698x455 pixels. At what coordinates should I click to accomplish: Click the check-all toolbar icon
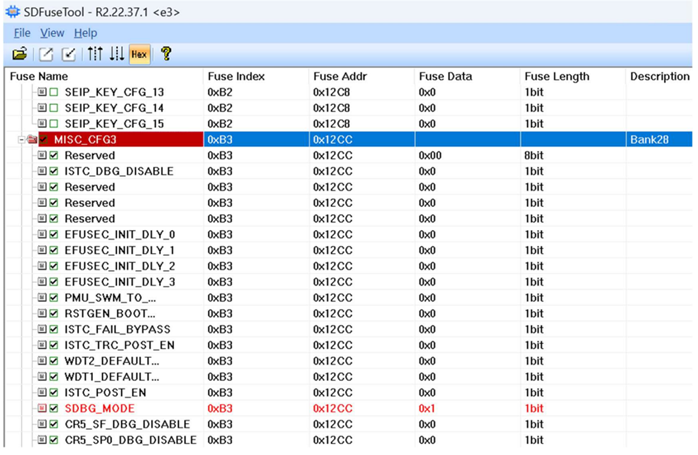(69, 54)
